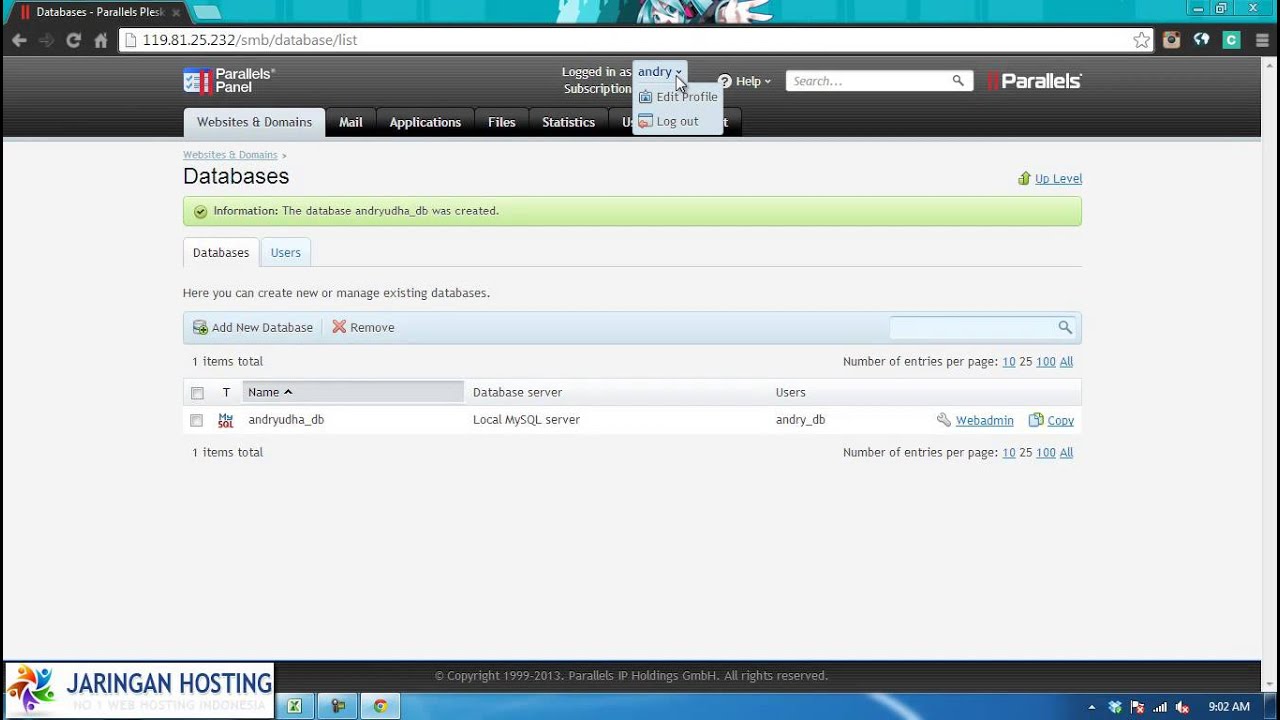Open the Instagram extension icon
1280x720 pixels.
point(1172,40)
